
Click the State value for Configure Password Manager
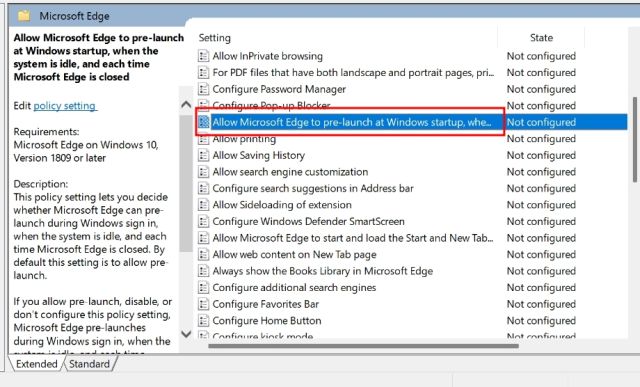click(x=541, y=89)
